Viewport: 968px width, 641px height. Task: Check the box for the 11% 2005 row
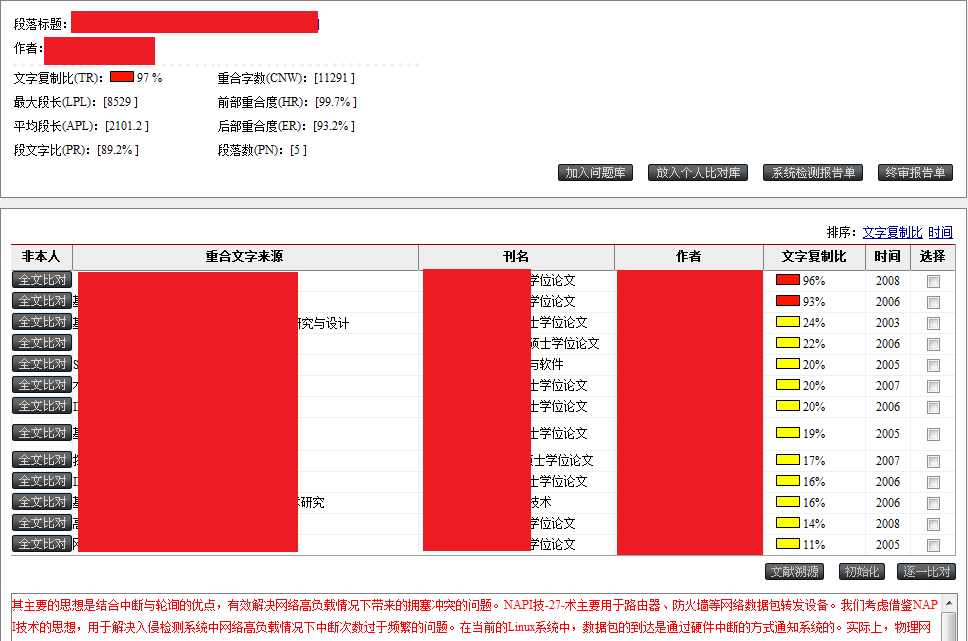tap(933, 546)
